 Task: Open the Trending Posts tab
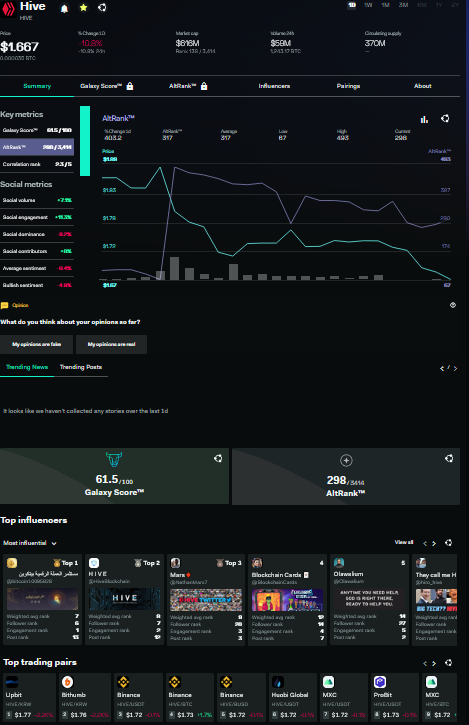tap(81, 367)
